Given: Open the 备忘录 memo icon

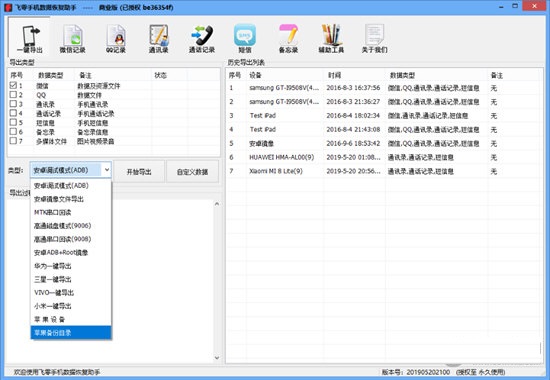Looking at the screenshot, I should (288, 39).
